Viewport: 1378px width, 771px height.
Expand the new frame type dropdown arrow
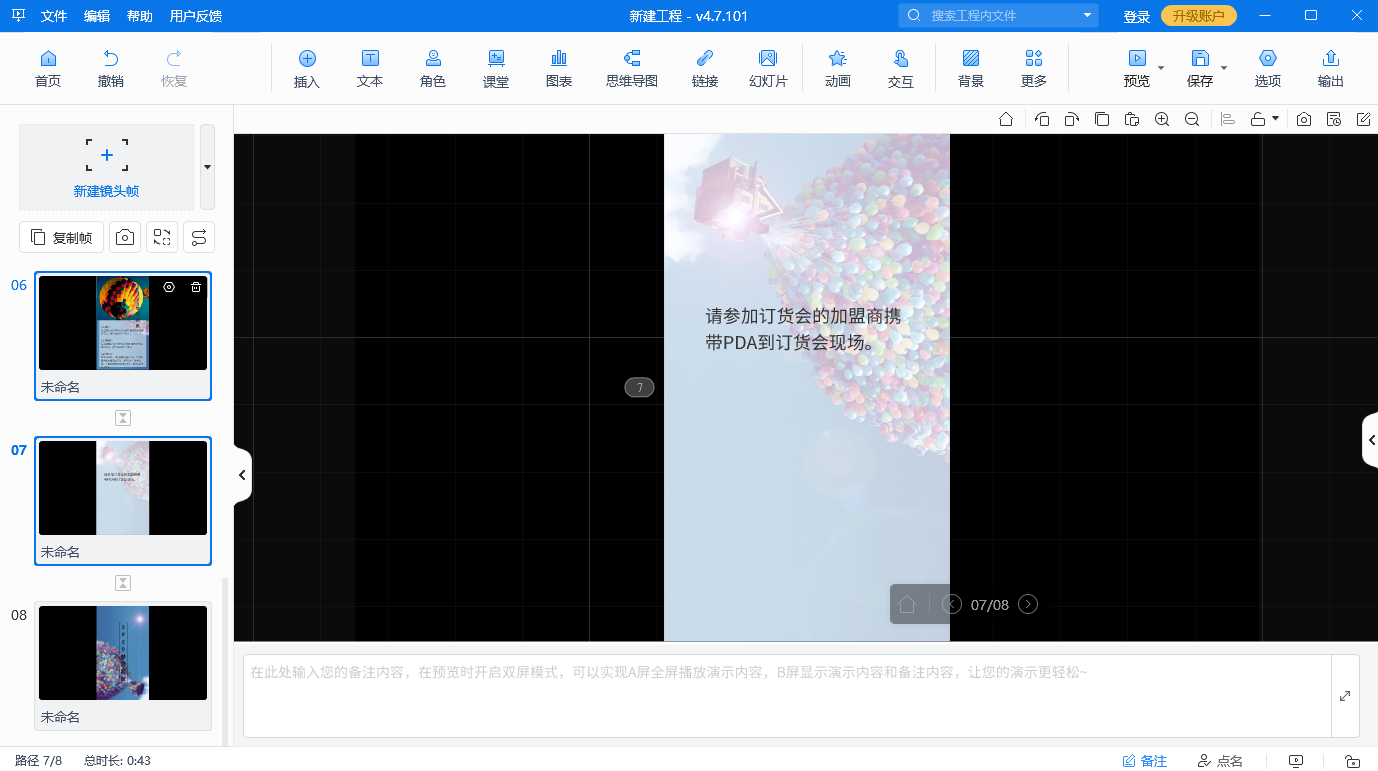207,167
